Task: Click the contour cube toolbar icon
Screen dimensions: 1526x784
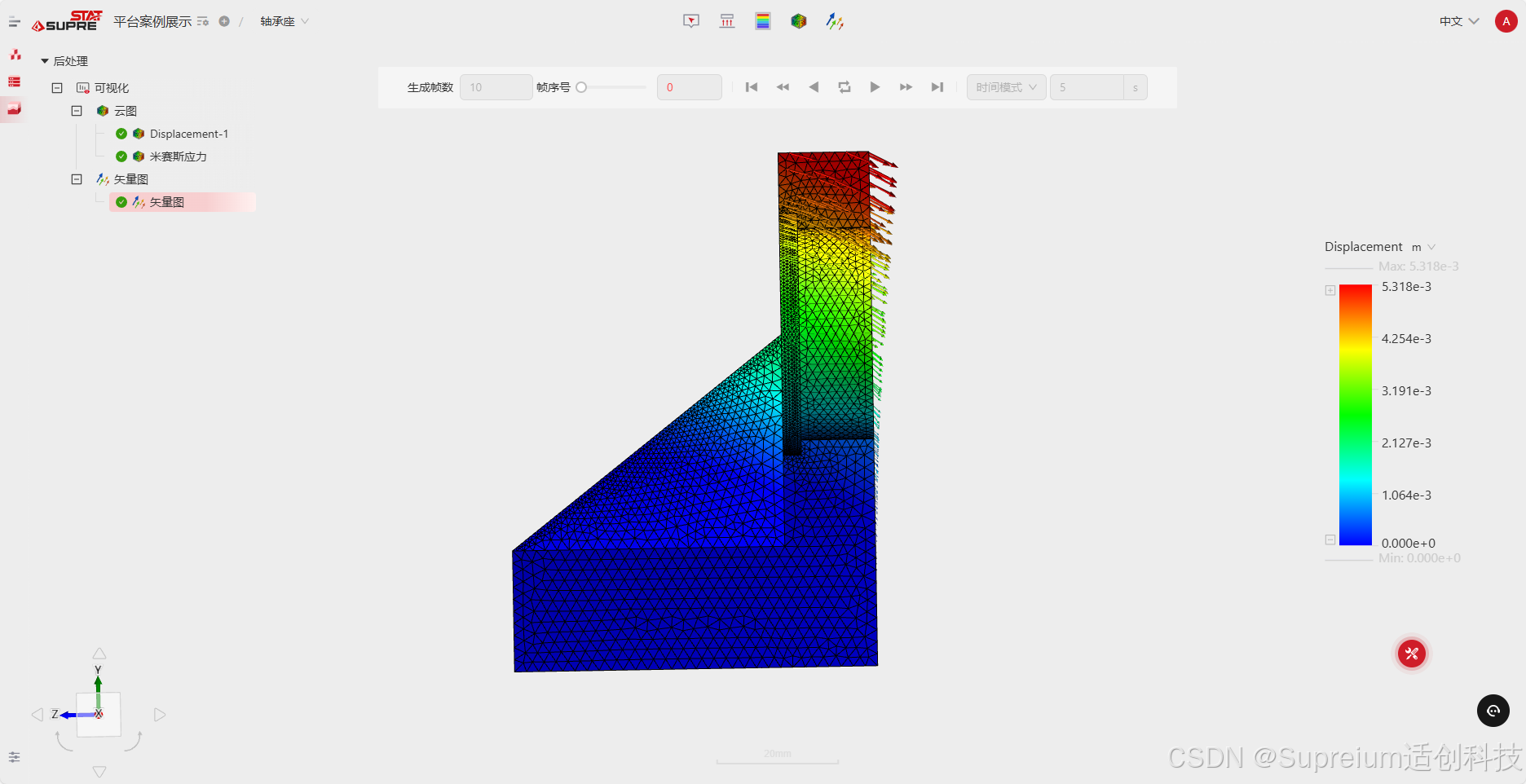Action: click(x=799, y=21)
